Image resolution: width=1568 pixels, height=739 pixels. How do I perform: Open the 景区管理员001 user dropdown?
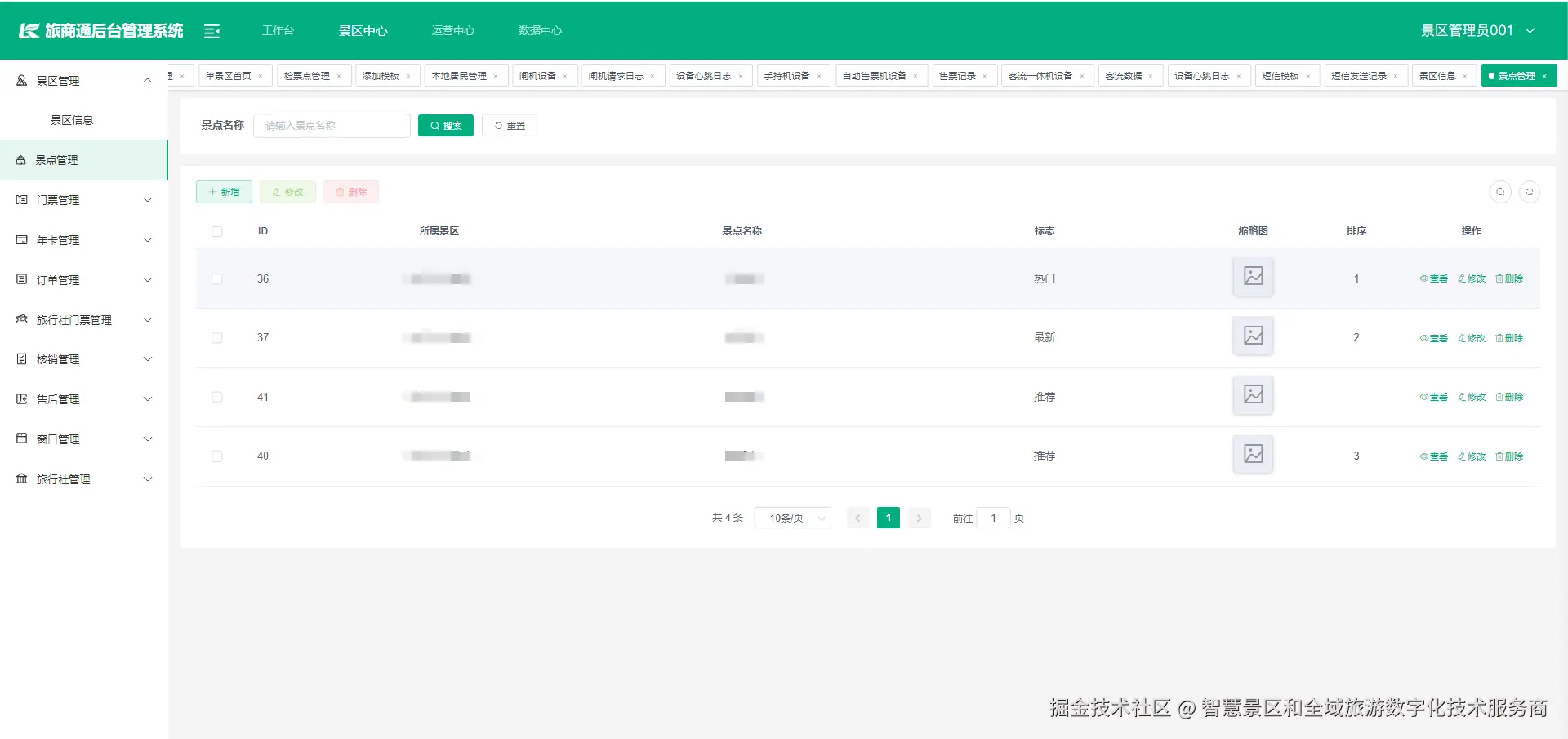pos(1478,31)
